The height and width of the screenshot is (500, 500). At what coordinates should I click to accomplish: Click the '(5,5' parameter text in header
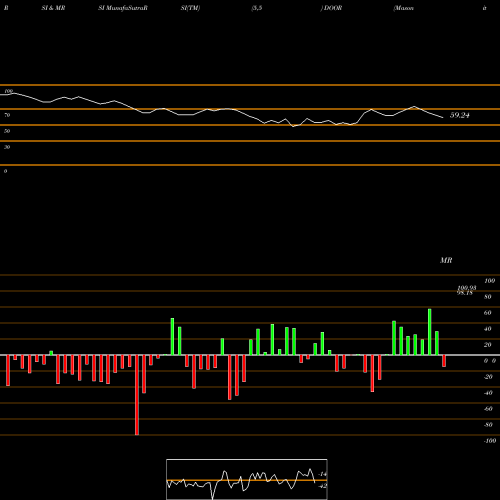(257, 8)
